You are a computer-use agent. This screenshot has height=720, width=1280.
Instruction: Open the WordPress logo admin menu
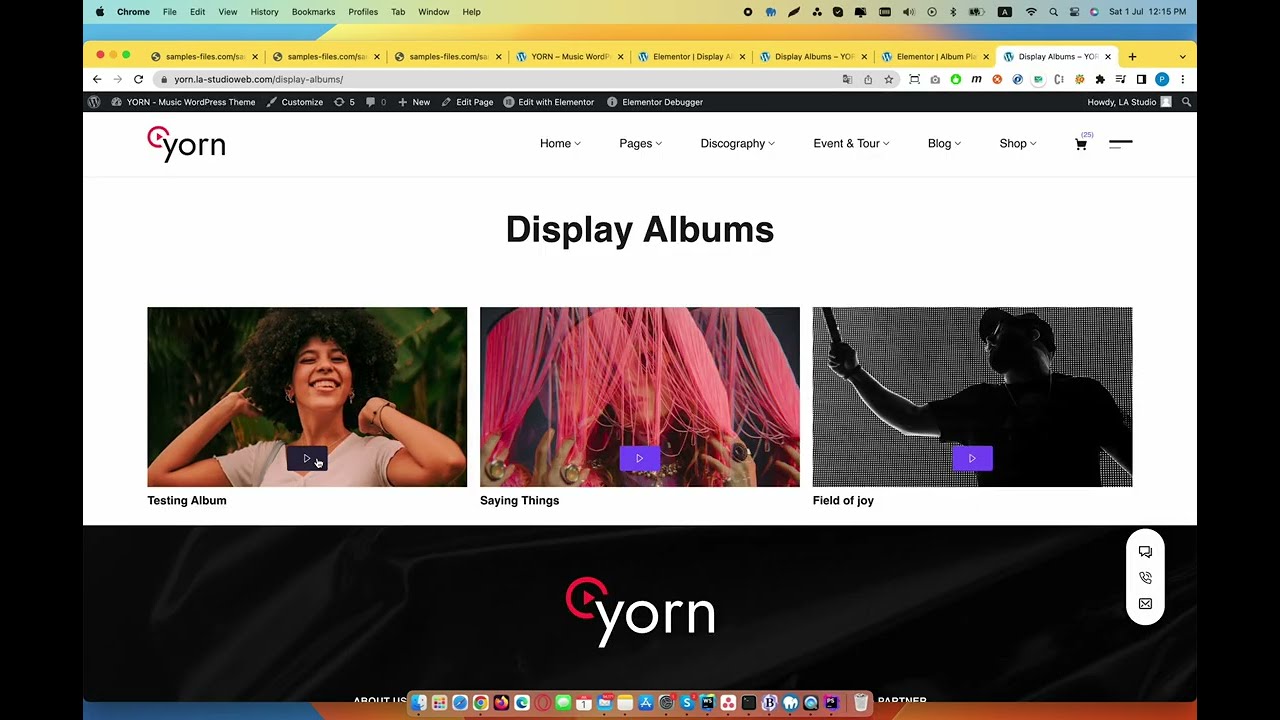94,102
